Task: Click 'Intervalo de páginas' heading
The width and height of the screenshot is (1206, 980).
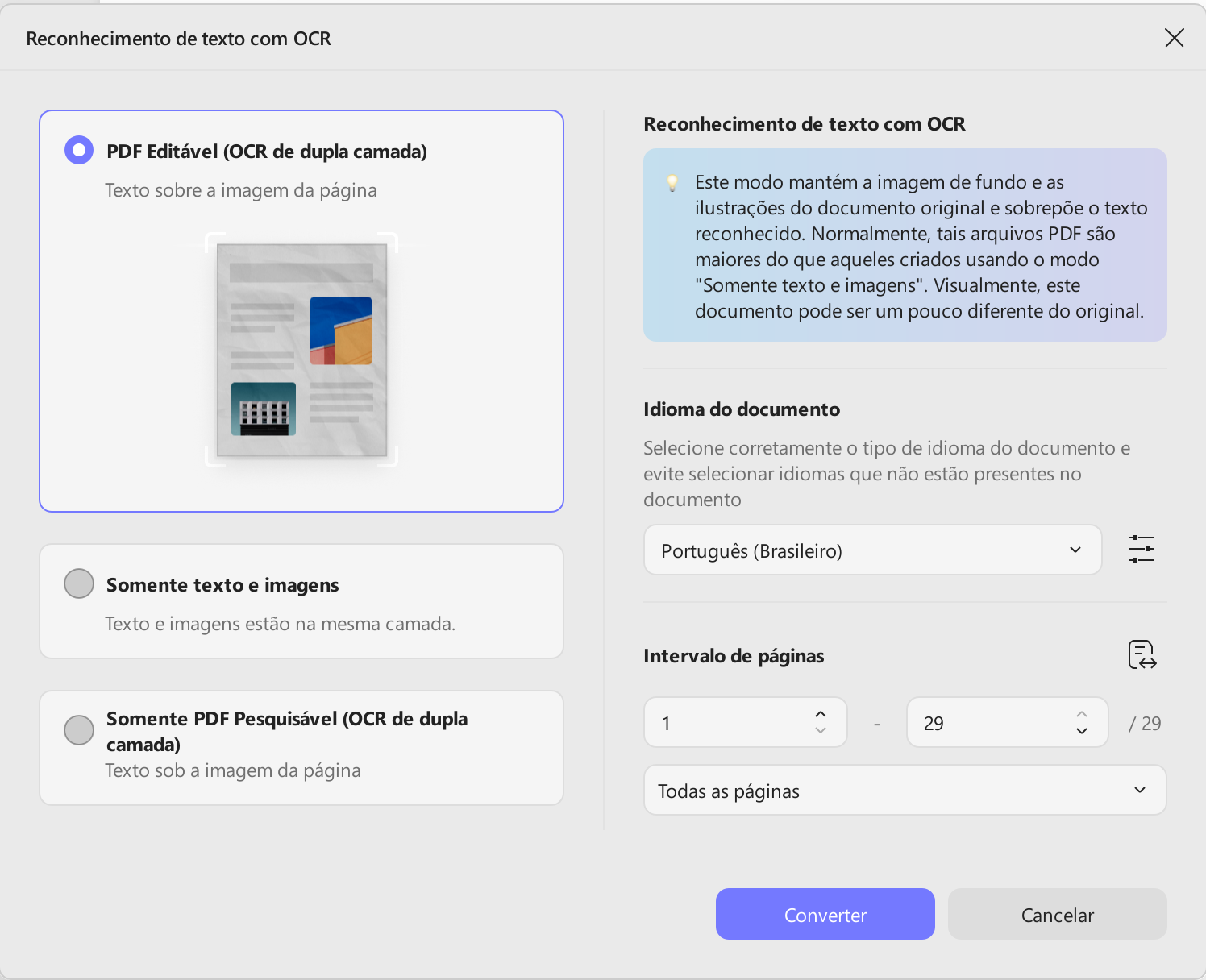Action: (734, 656)
